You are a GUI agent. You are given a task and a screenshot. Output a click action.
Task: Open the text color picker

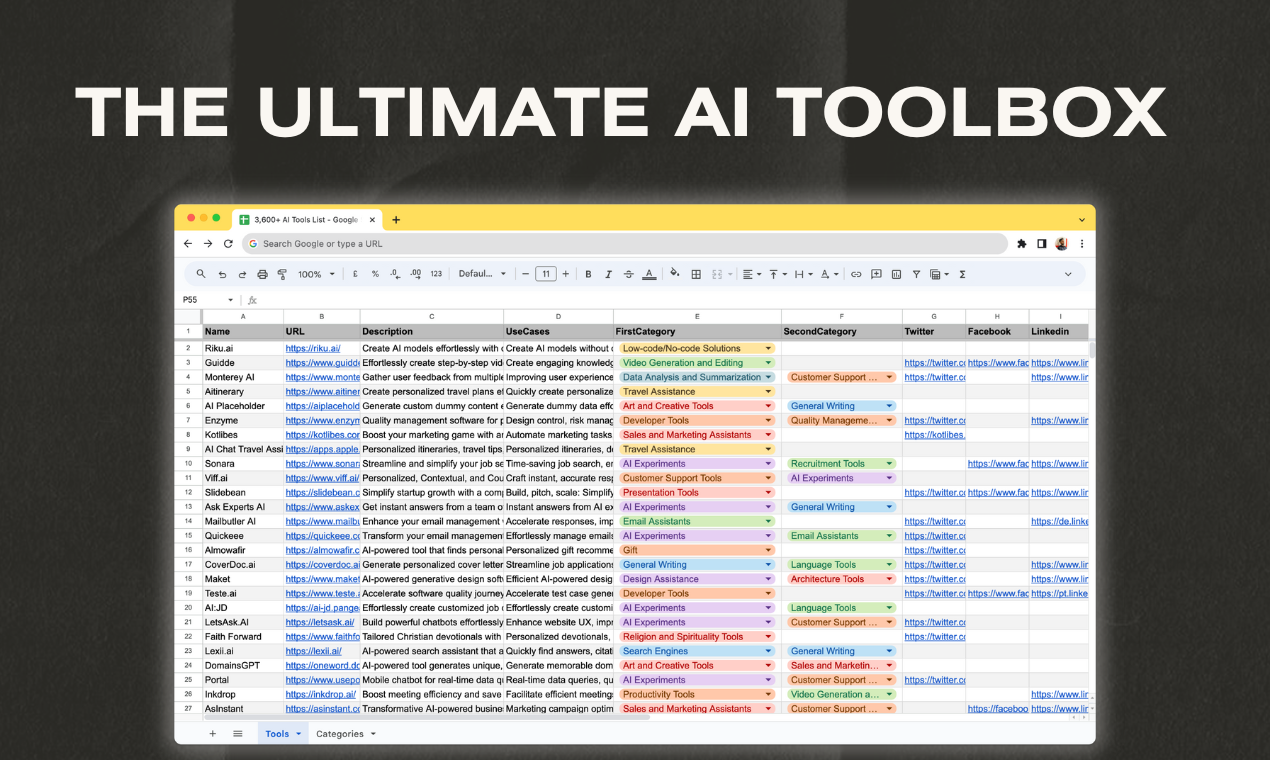pos(649,274)
